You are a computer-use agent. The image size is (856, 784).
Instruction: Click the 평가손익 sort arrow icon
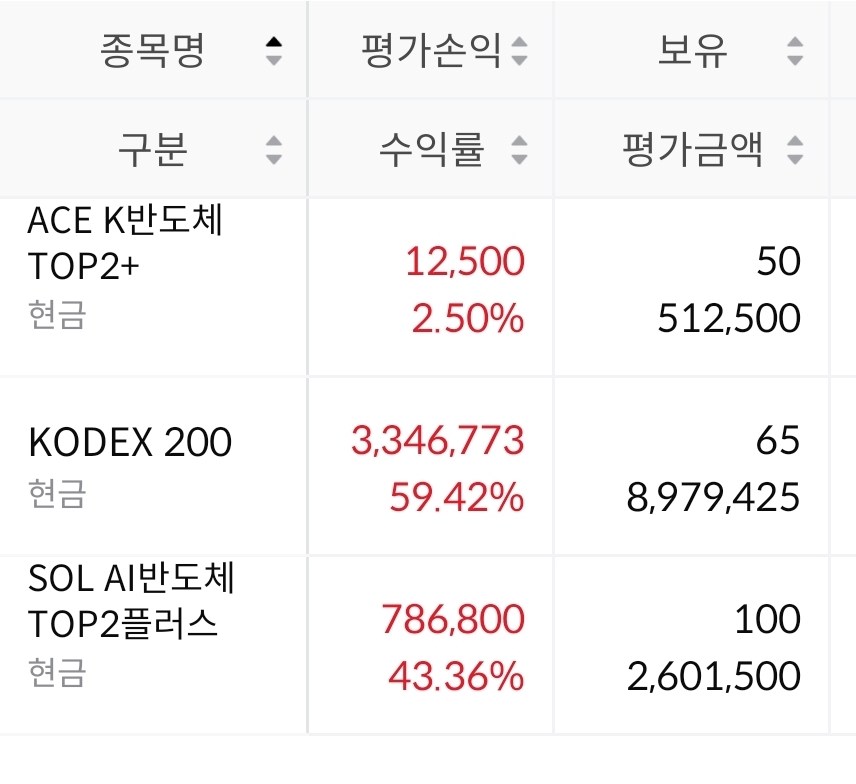[519, 51]
